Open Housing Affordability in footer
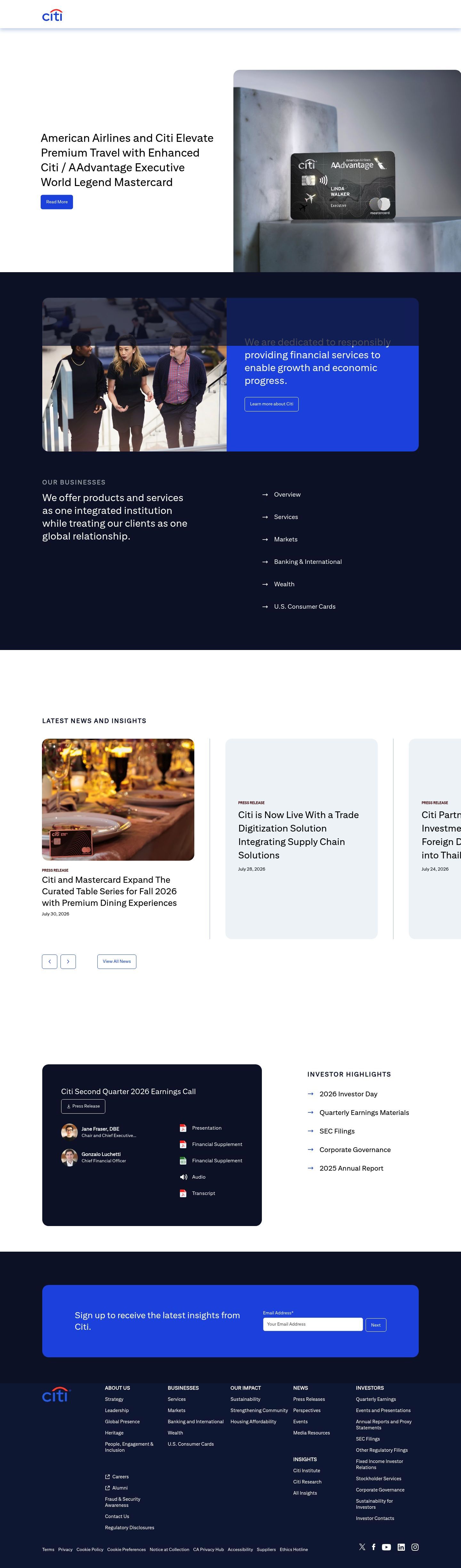The width and height of the screenshot is (461, 1568). click(x=253, y=1421)
